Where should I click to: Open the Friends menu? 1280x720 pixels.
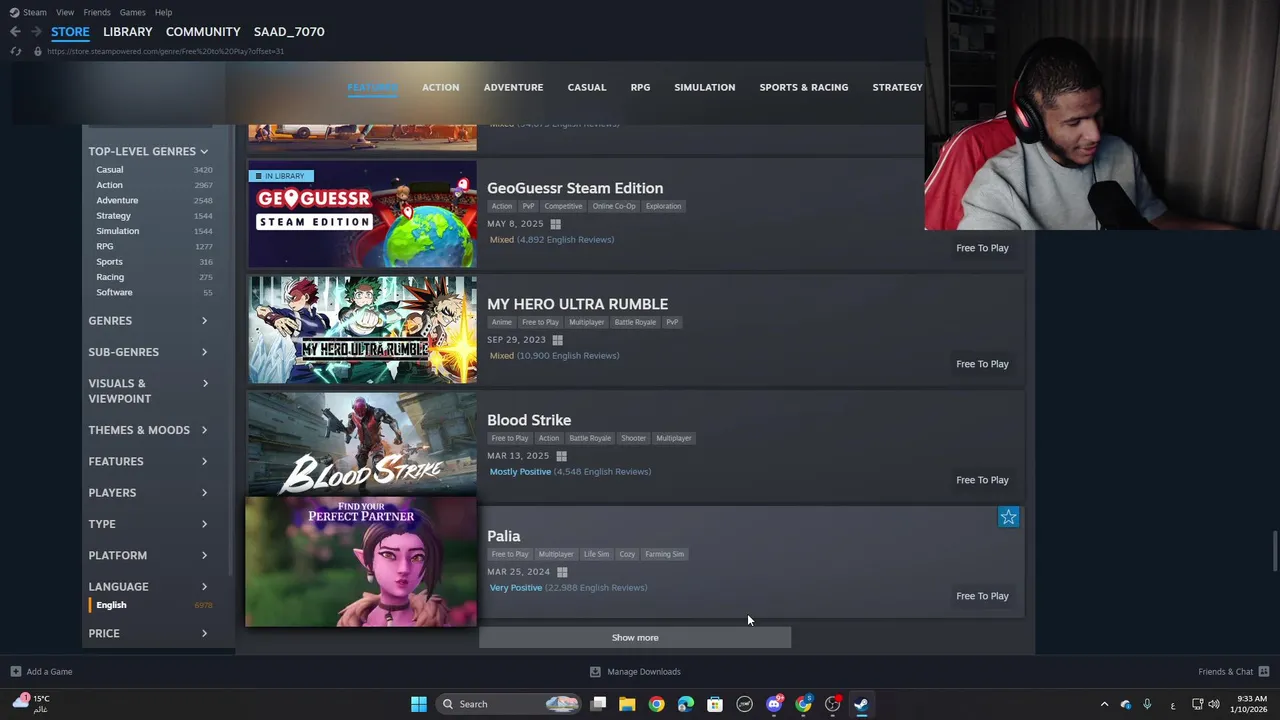tap(97, 12)
